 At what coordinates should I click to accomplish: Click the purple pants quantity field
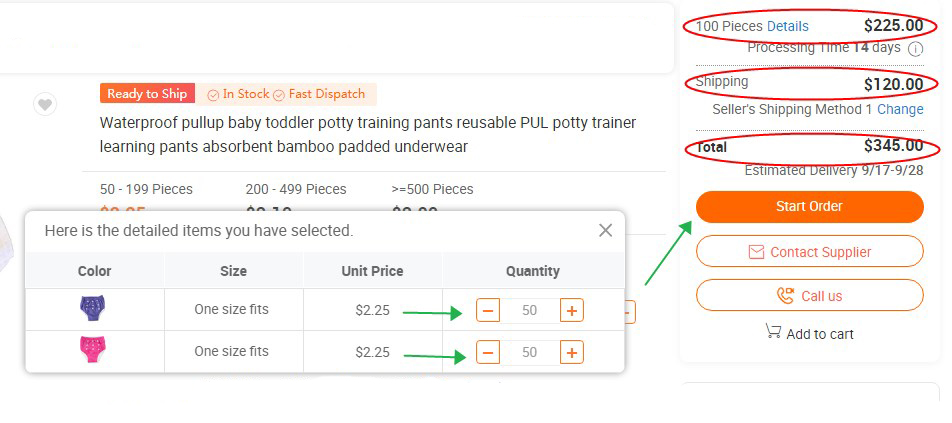529,310
